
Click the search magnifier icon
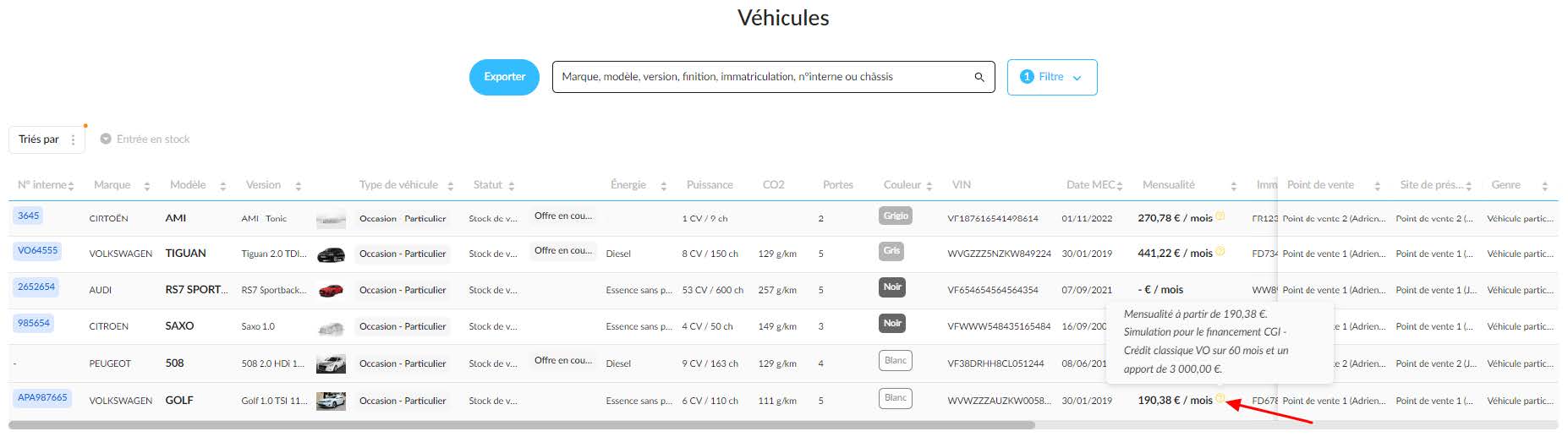tap(979, 77)
